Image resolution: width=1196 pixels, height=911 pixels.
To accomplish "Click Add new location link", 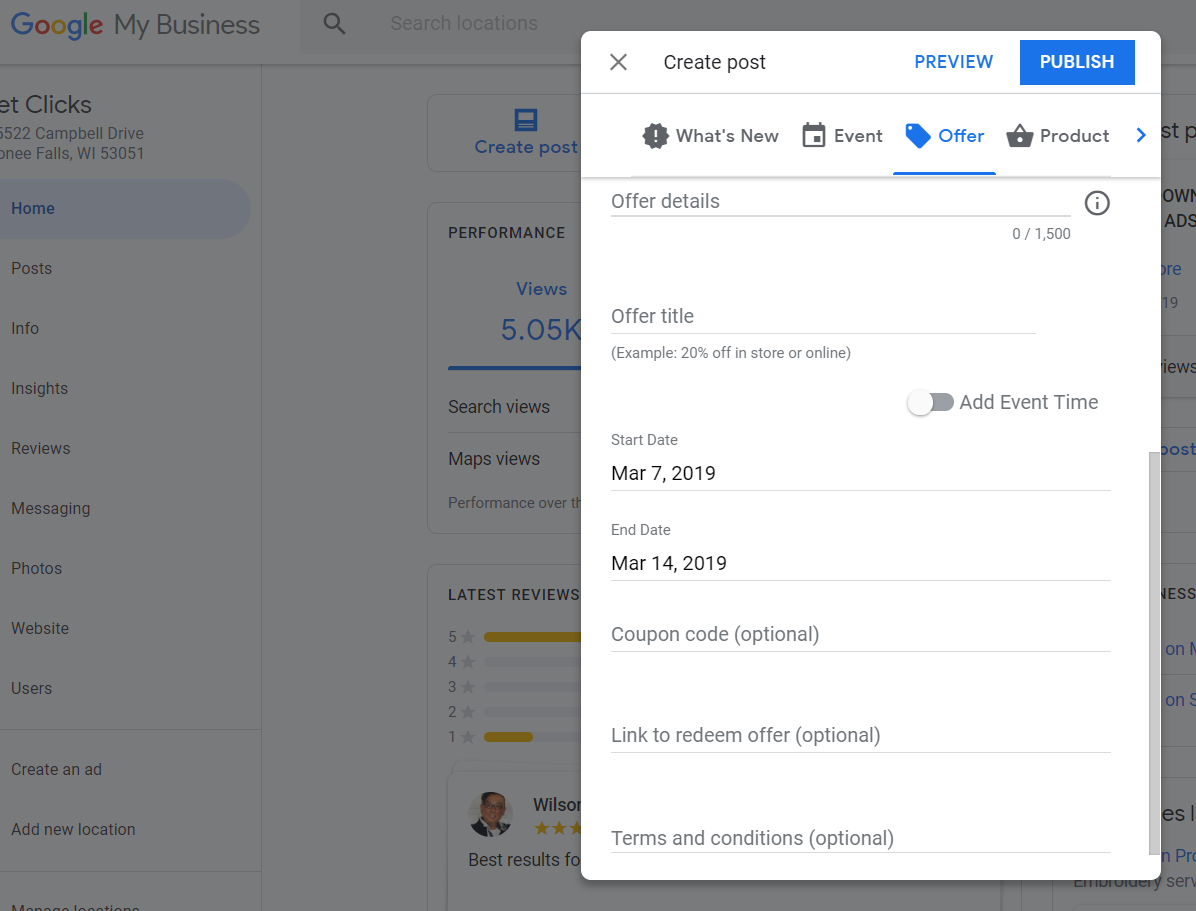I will point(73,829).
